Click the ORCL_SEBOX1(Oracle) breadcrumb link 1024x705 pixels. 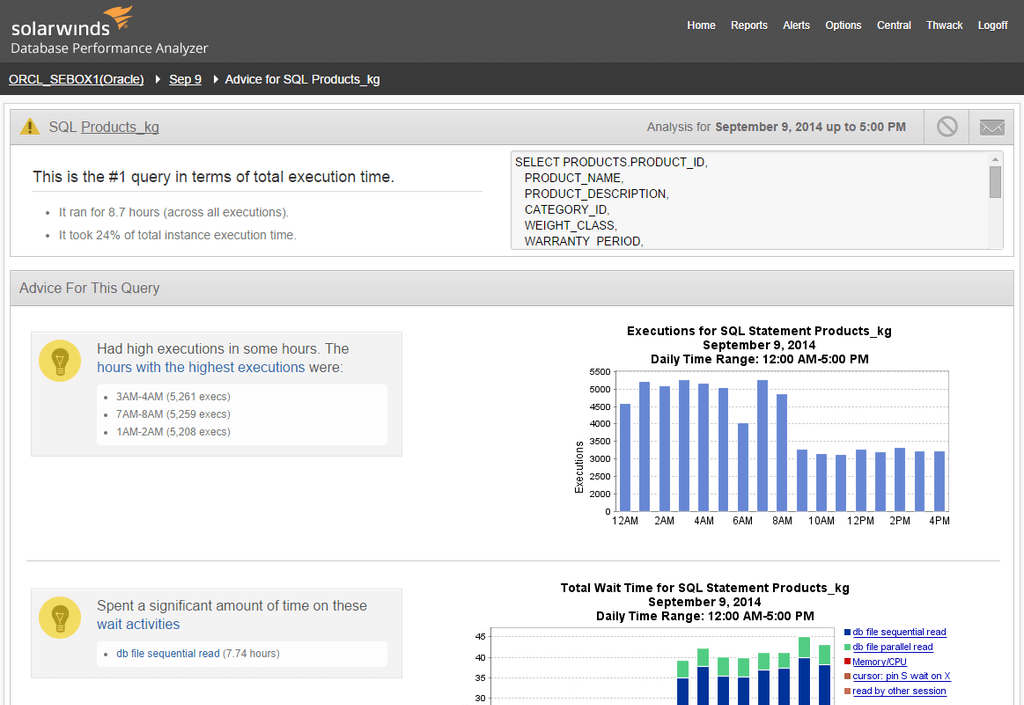tap(76, 80)
